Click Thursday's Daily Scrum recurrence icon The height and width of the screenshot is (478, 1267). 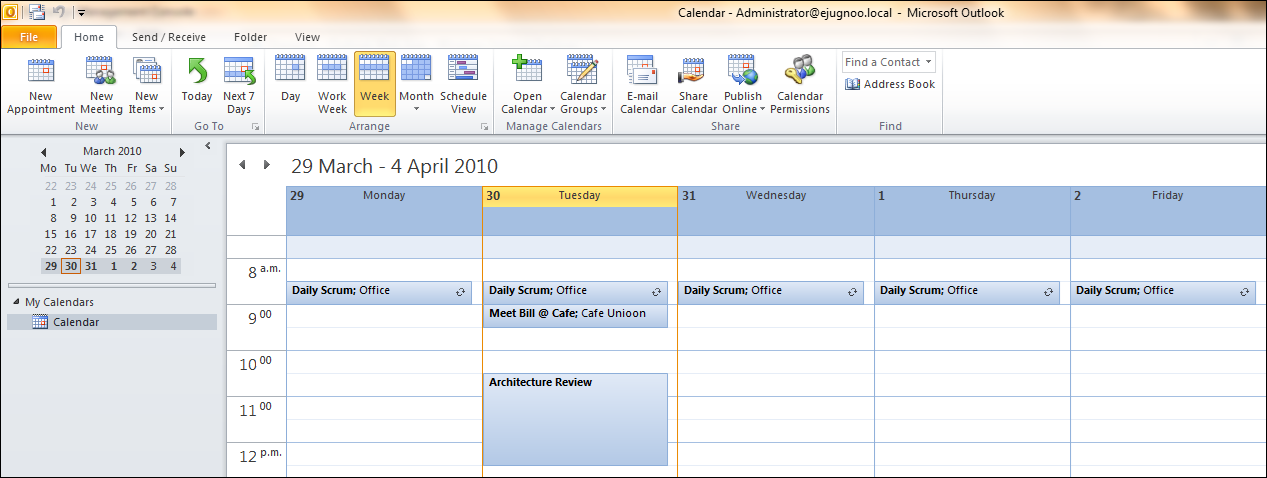[x=1048, y=292]
